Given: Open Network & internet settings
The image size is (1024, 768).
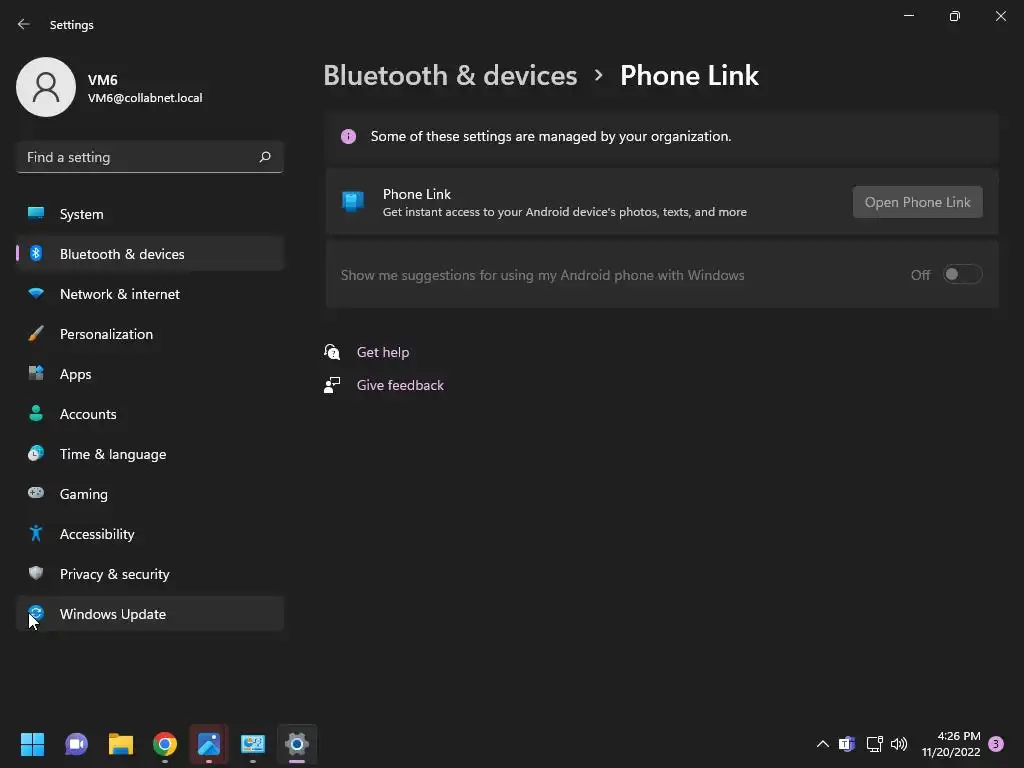Looking at the screenshot, I should tap(150, 294).
